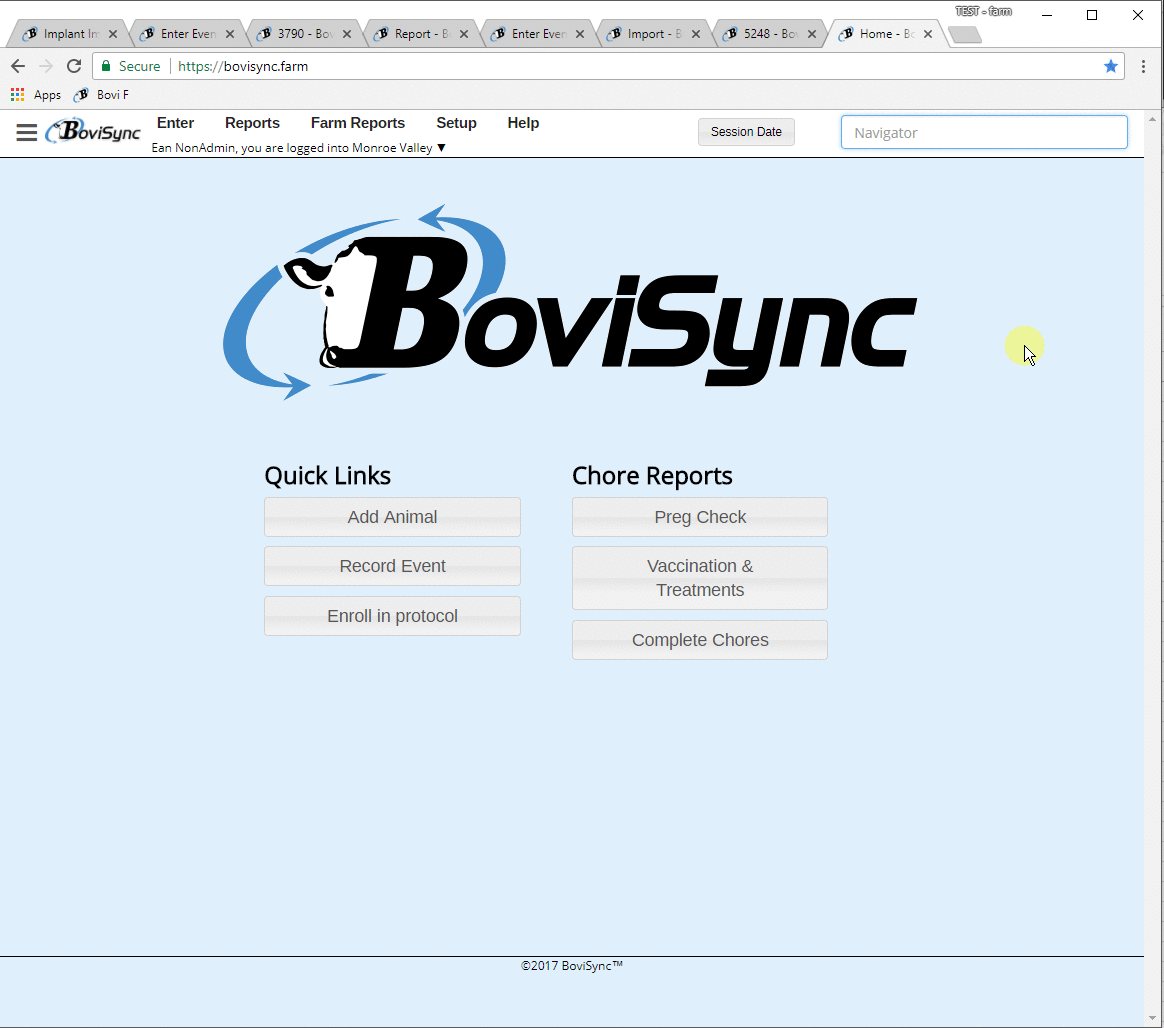Screen dimensions: 1164x1028
Task: Close the Implant Im tab
Action: (113, 34)
